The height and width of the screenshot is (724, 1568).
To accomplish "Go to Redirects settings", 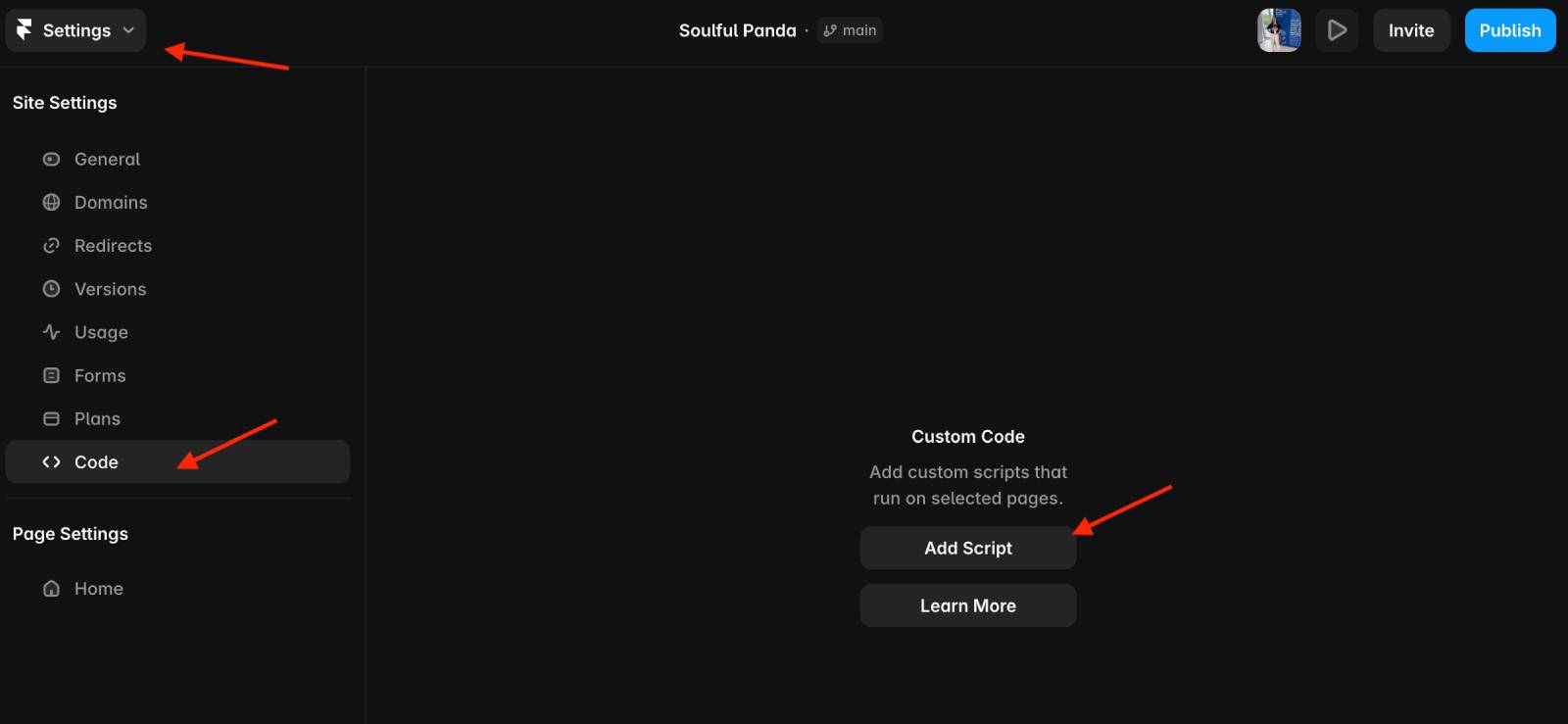I will pyautogui.click(x=177, y=246).
